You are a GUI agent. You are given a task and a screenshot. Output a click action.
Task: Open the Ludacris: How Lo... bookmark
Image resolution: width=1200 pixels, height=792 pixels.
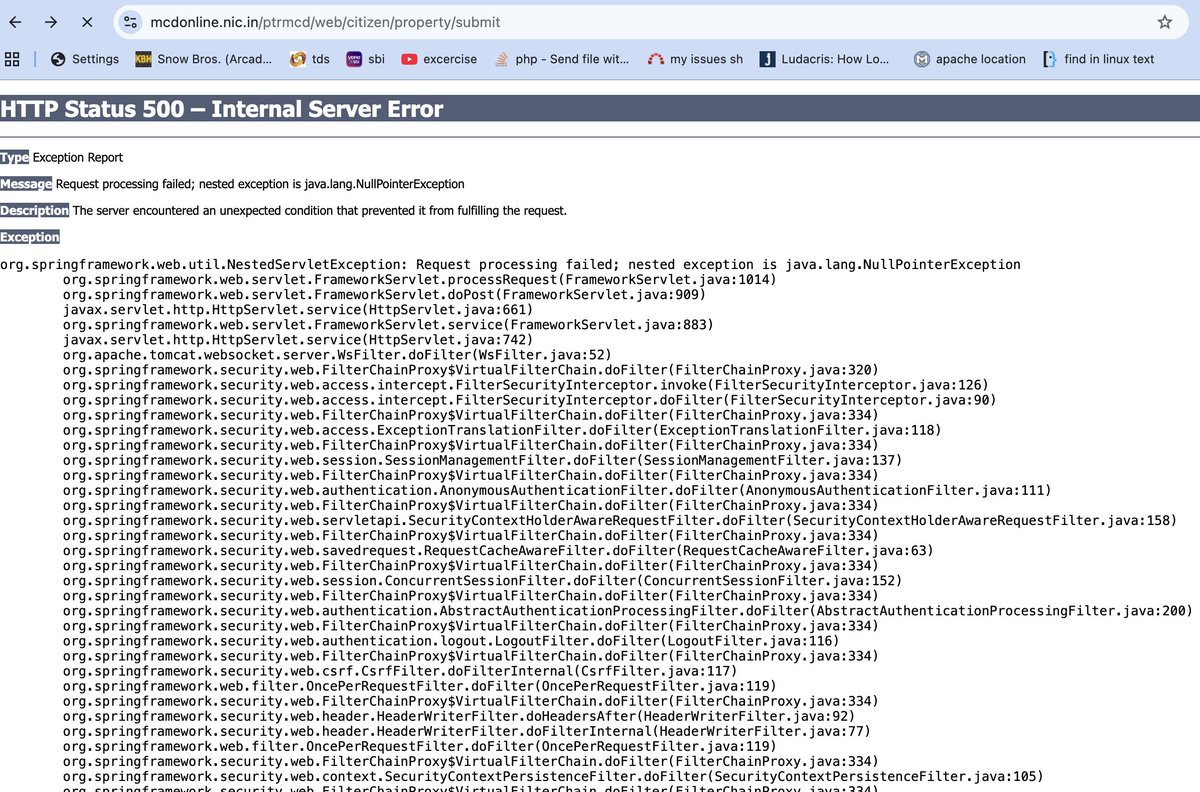[x=824, y=59]
